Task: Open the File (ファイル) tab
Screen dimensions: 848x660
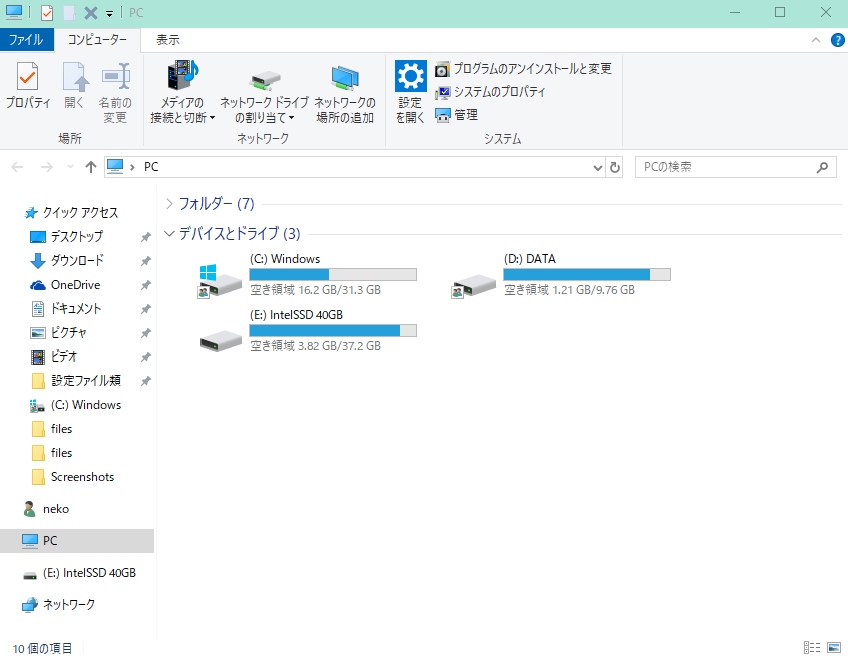Action: click(26, 40)
